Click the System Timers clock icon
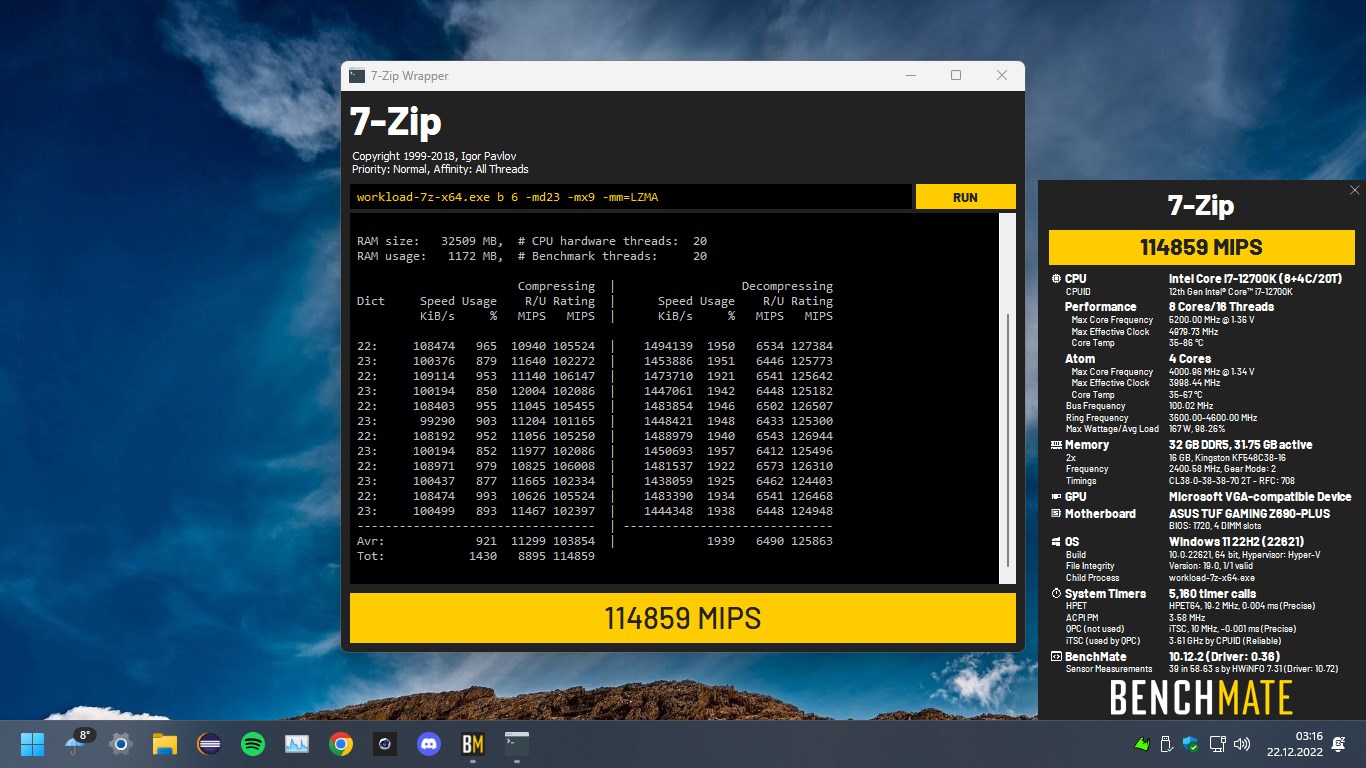1366x768 pixels. click(x=1056, y=594)
